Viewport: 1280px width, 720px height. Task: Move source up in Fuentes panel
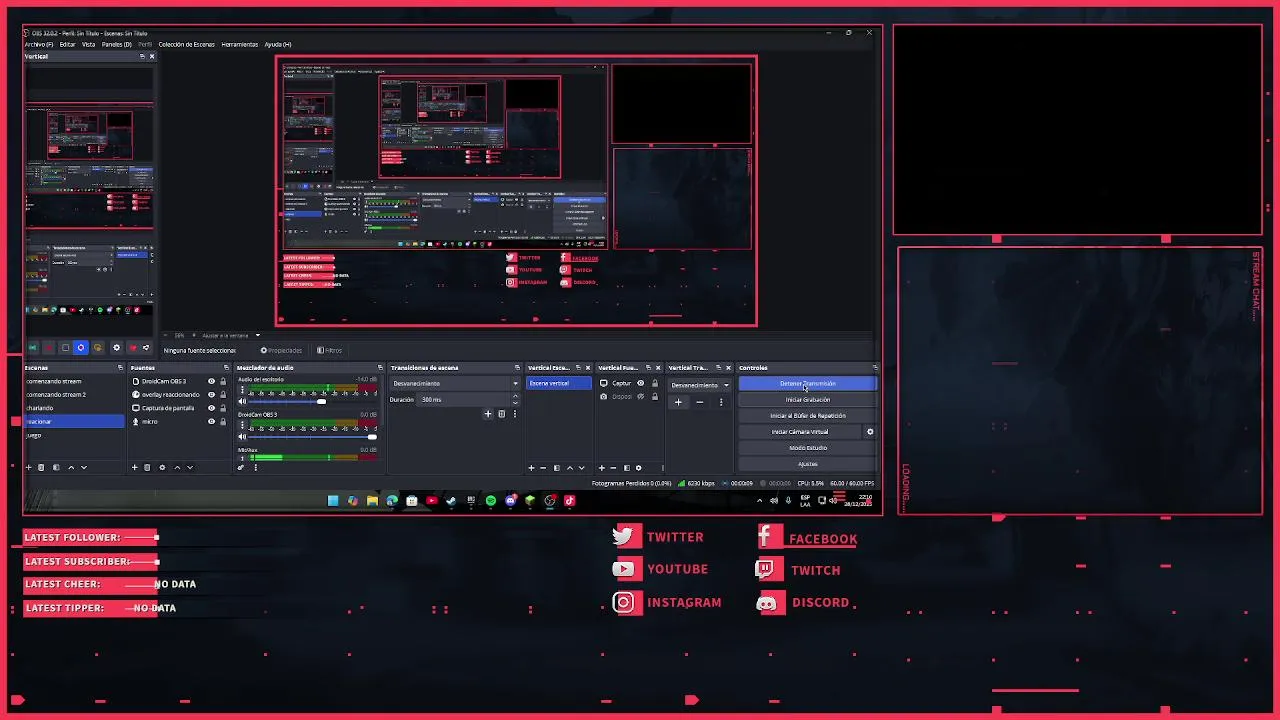pyautogui.click(x=177, y=467)
